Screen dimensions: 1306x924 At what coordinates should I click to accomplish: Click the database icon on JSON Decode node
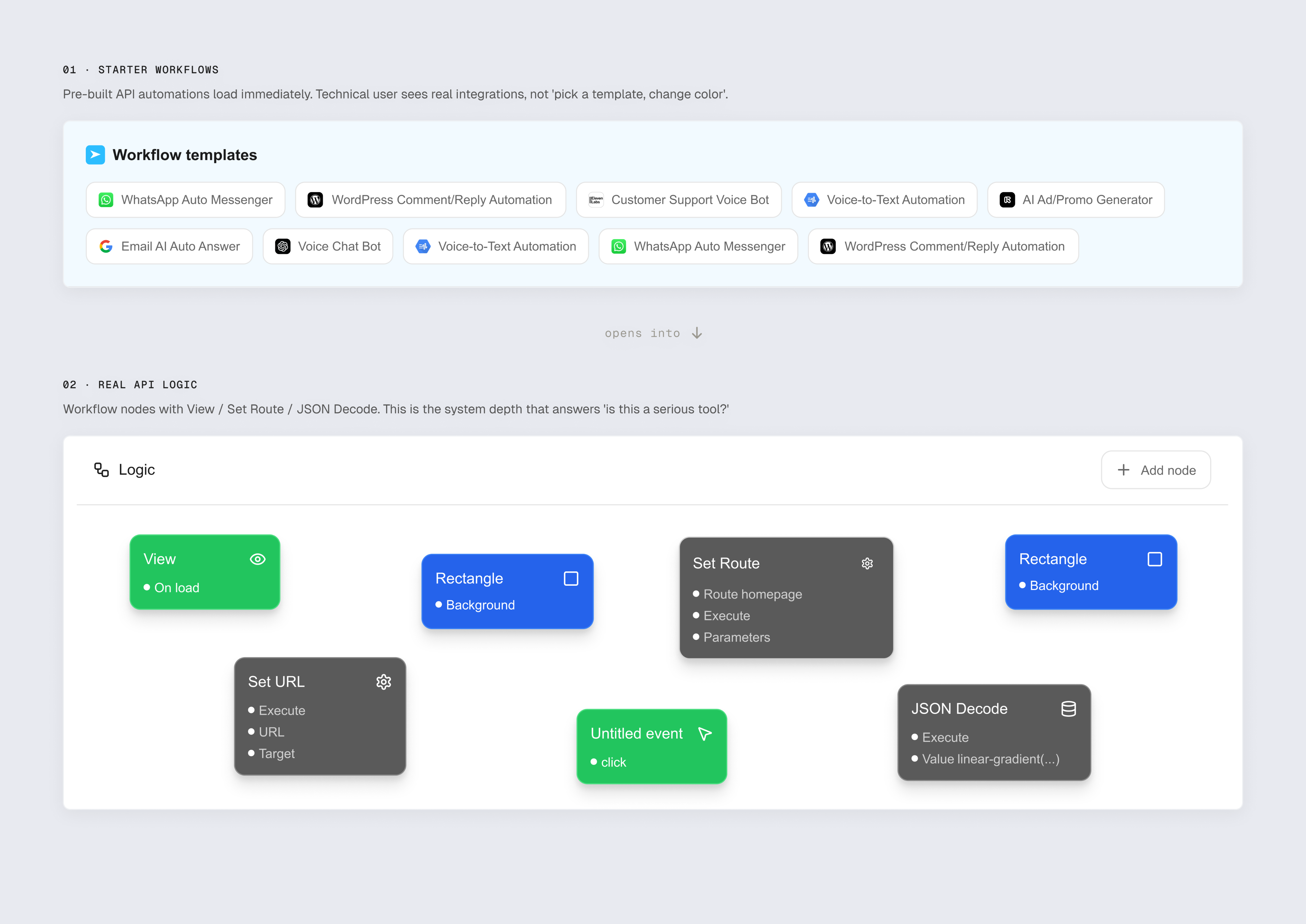(1069, 709)
